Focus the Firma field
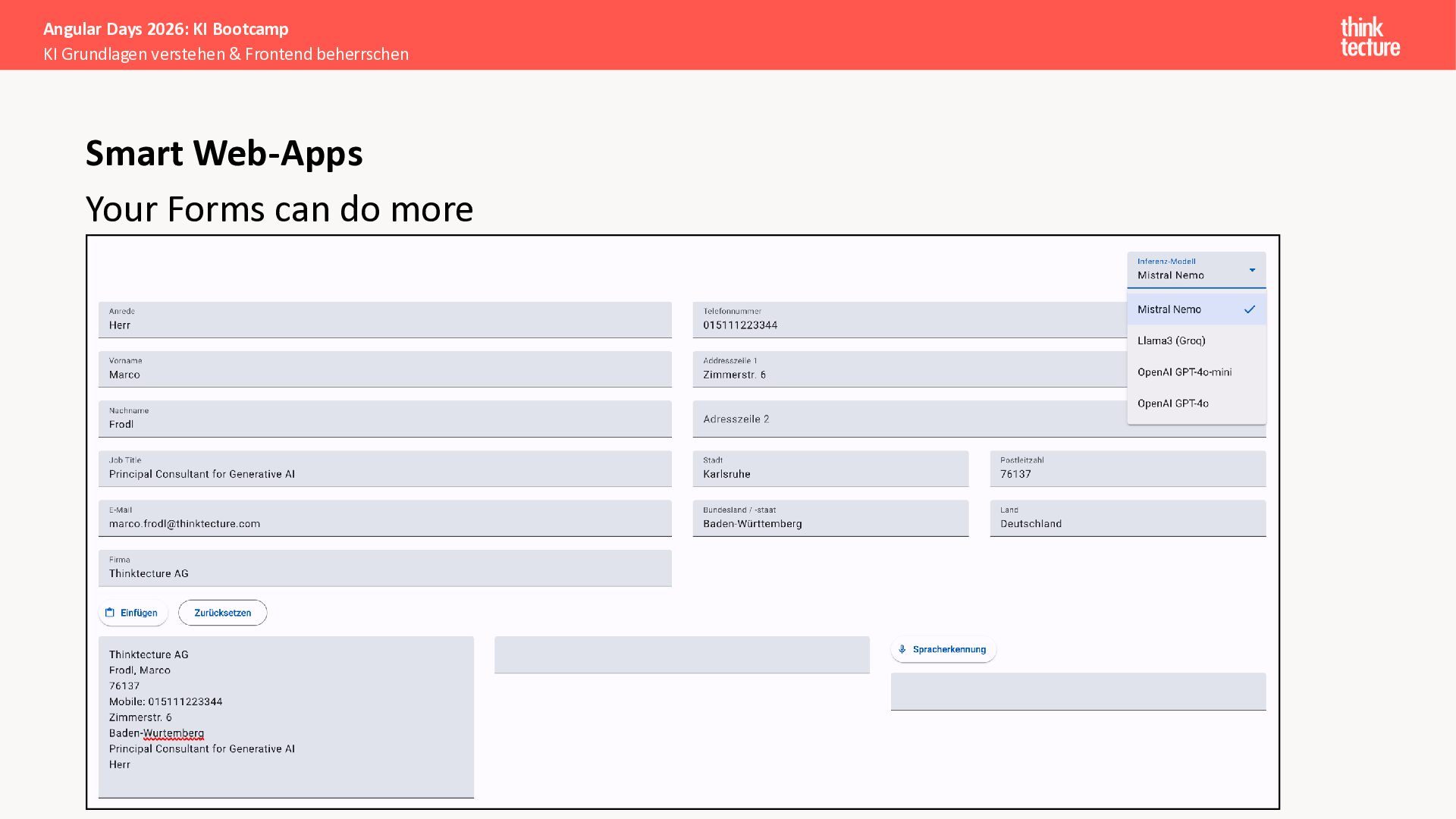Screen dimensions: 1456x819 [x=384, y=569]
